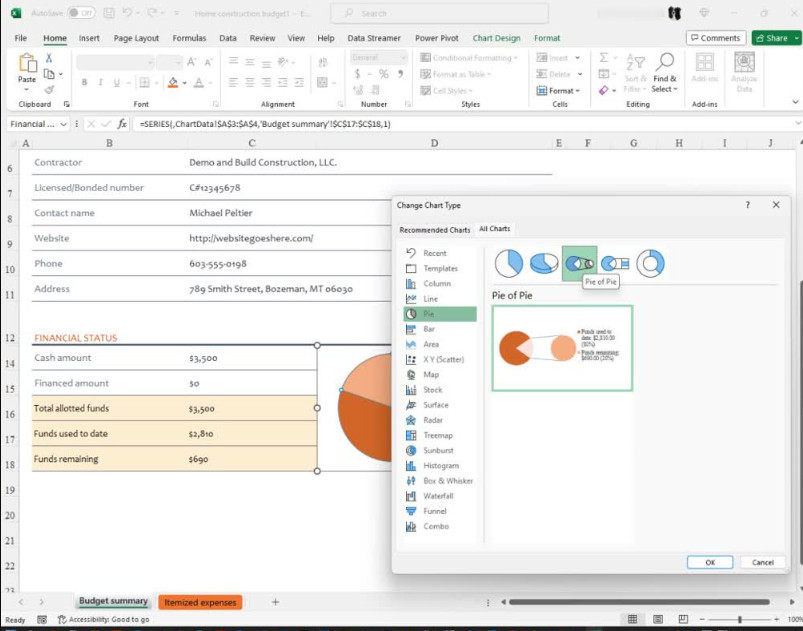The height and width of the screenshot is (631, 803).
Task: Click the Search box in title bar
Action: [439, 13]
